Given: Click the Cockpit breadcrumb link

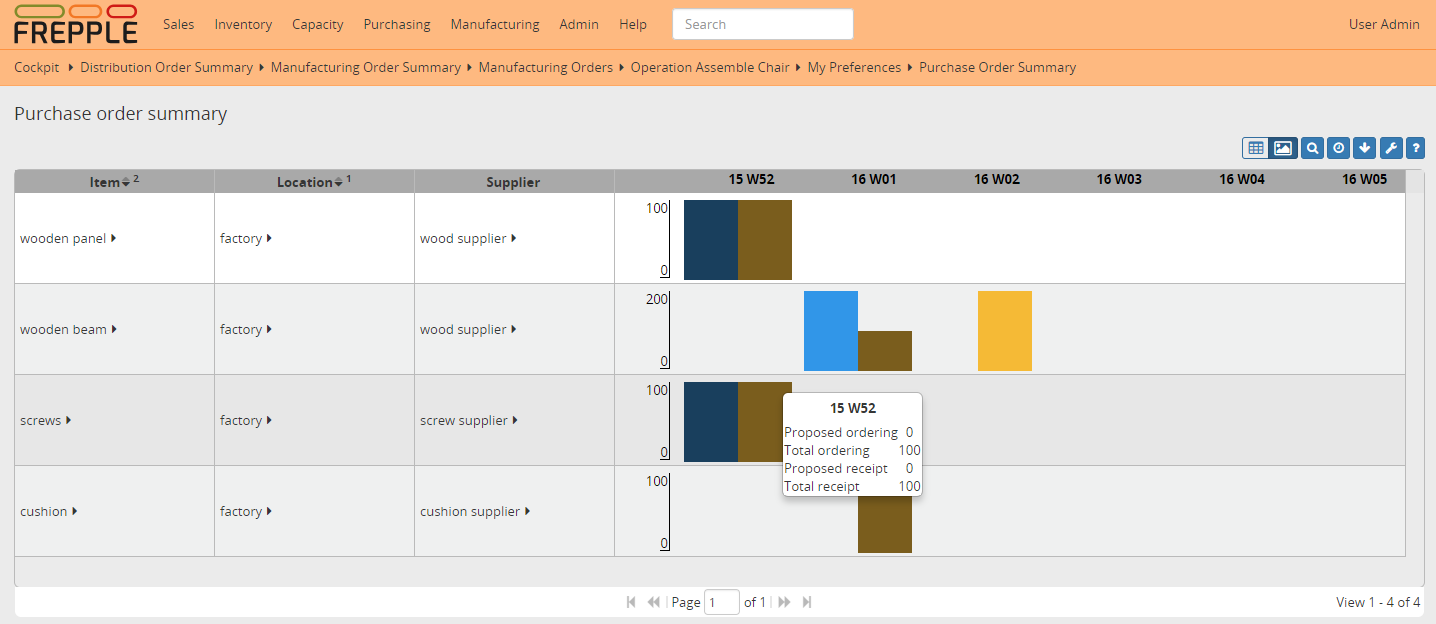Looking at the screenshot, I should point(37,67).
